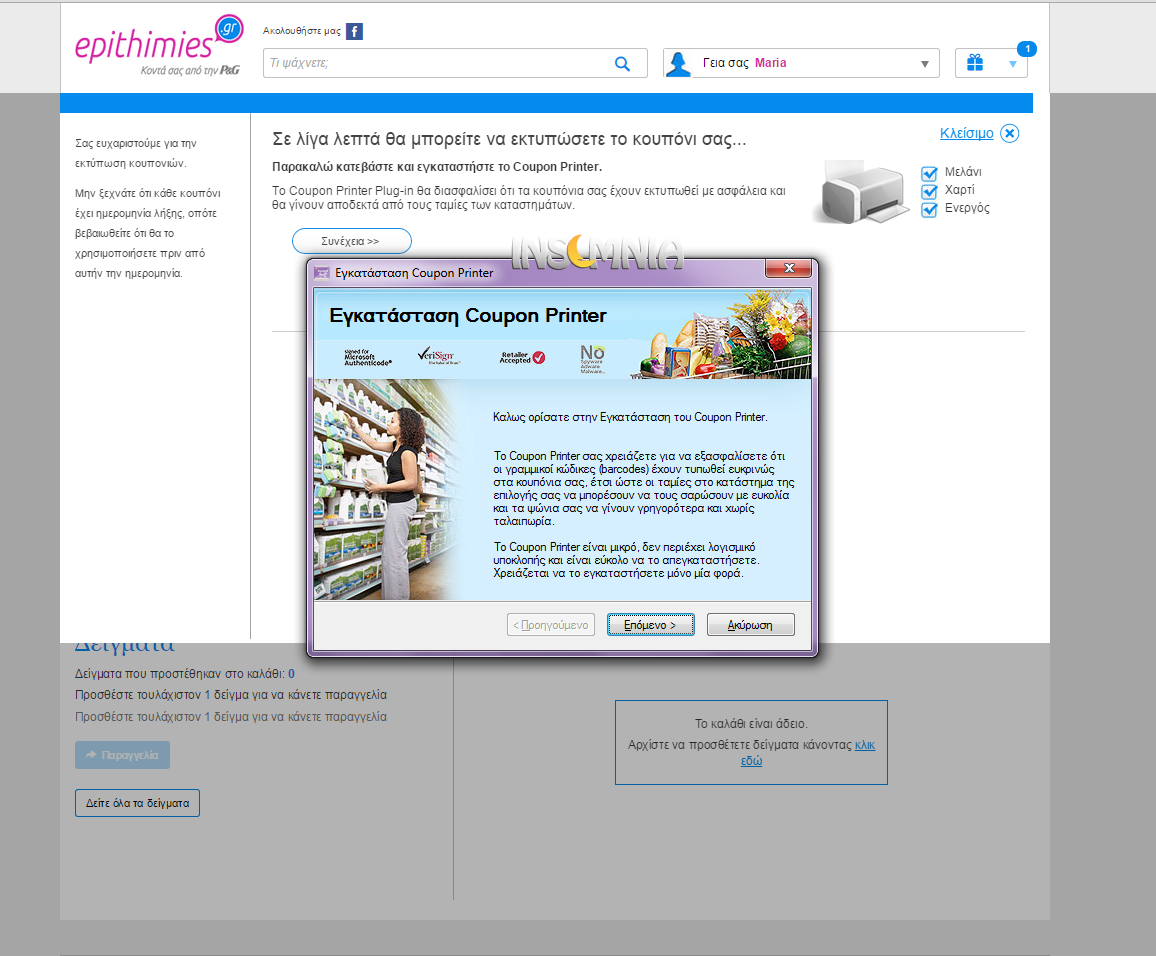
Task: Click the Maria username text
Action: pos(770,63)
